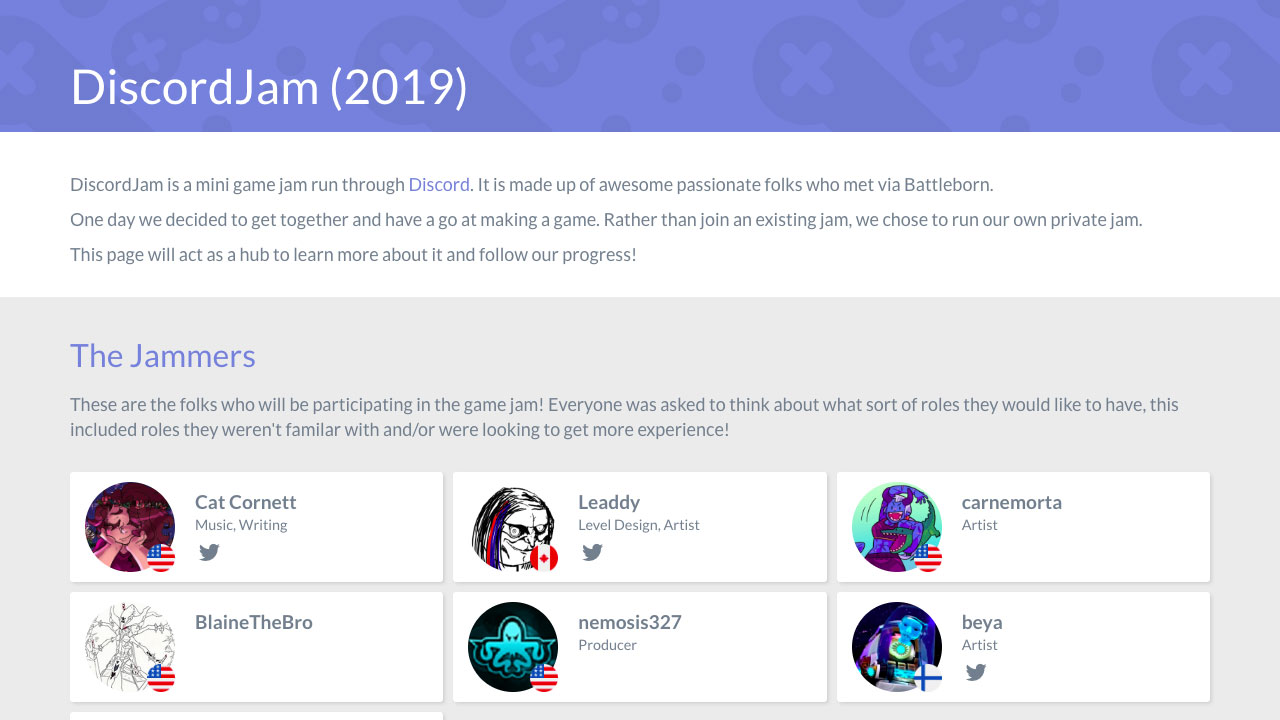
Task: Open the Discord link in the intro paragraph
Action: pyautogui.click(x=439, y=184)
